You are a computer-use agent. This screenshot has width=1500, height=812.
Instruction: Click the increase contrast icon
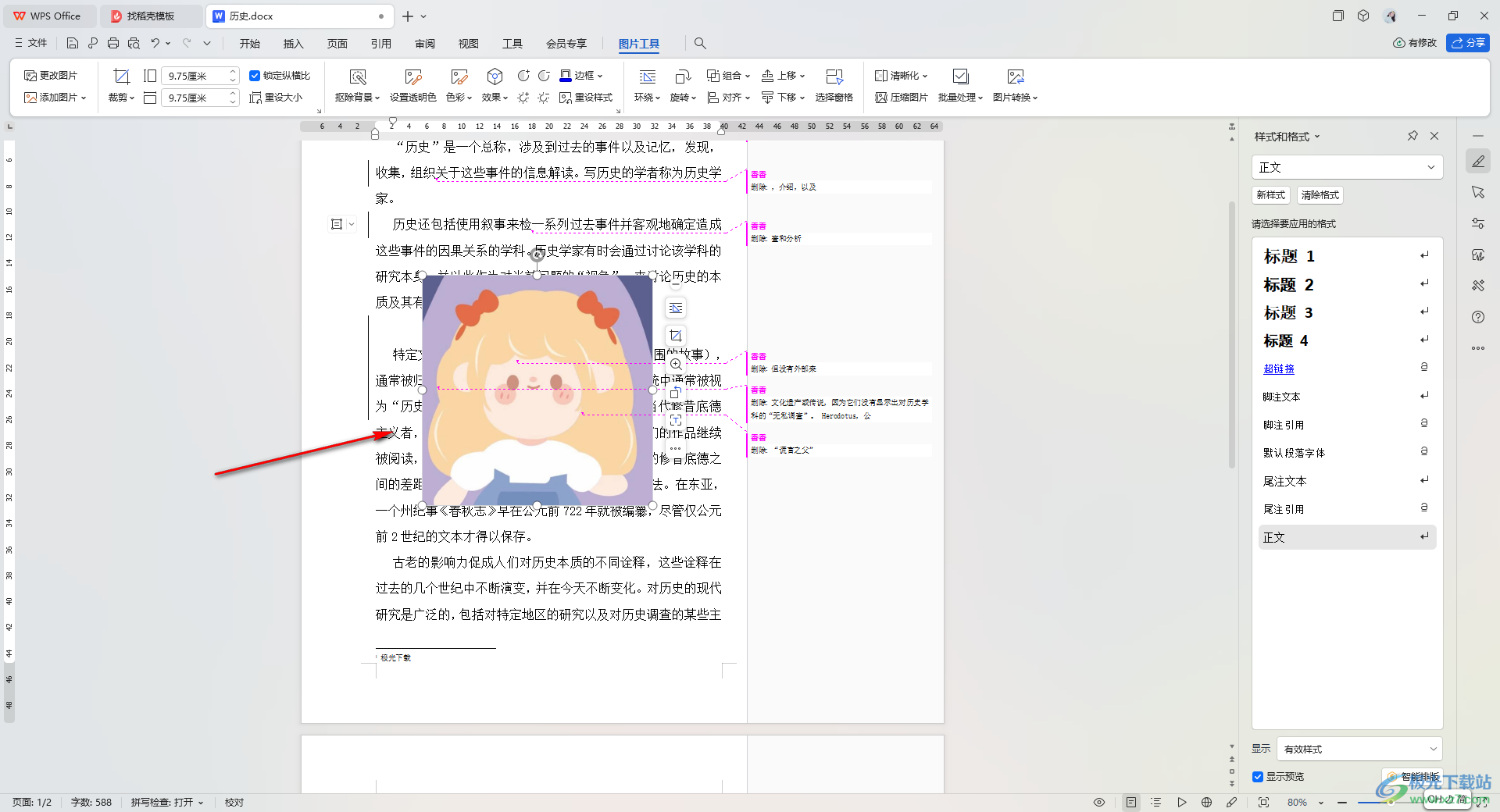pos(523,76)
